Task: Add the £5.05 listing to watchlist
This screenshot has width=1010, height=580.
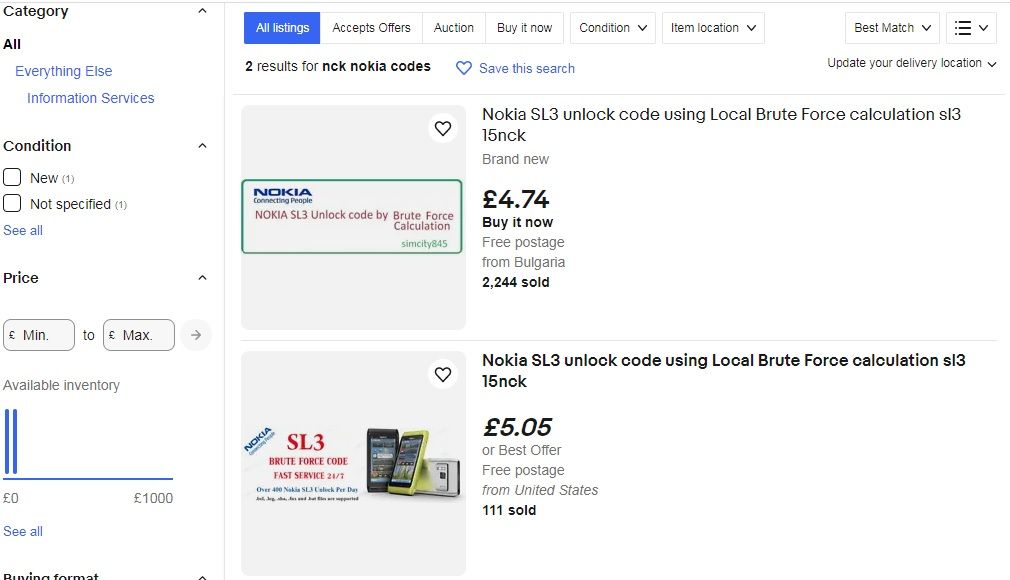Action: (x=443, y=374)
